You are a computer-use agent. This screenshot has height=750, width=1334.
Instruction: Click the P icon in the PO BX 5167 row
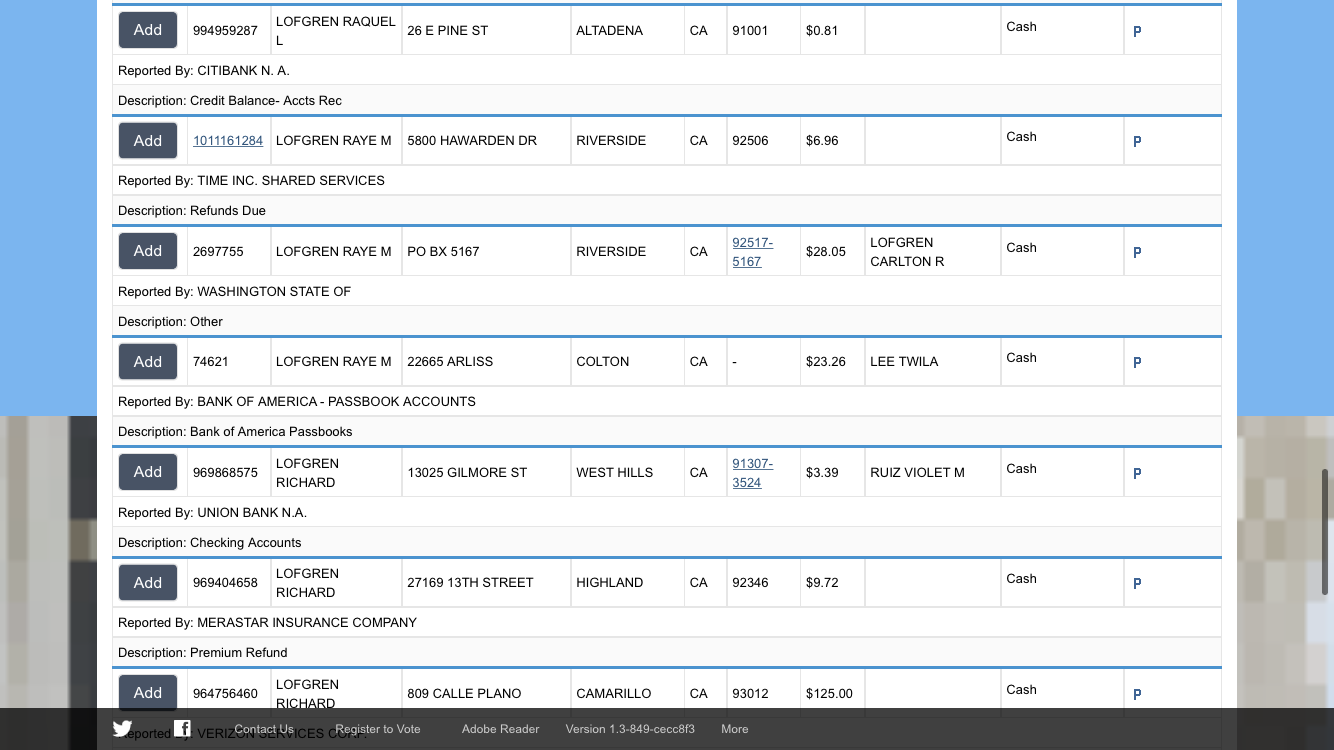point(1137,253)
